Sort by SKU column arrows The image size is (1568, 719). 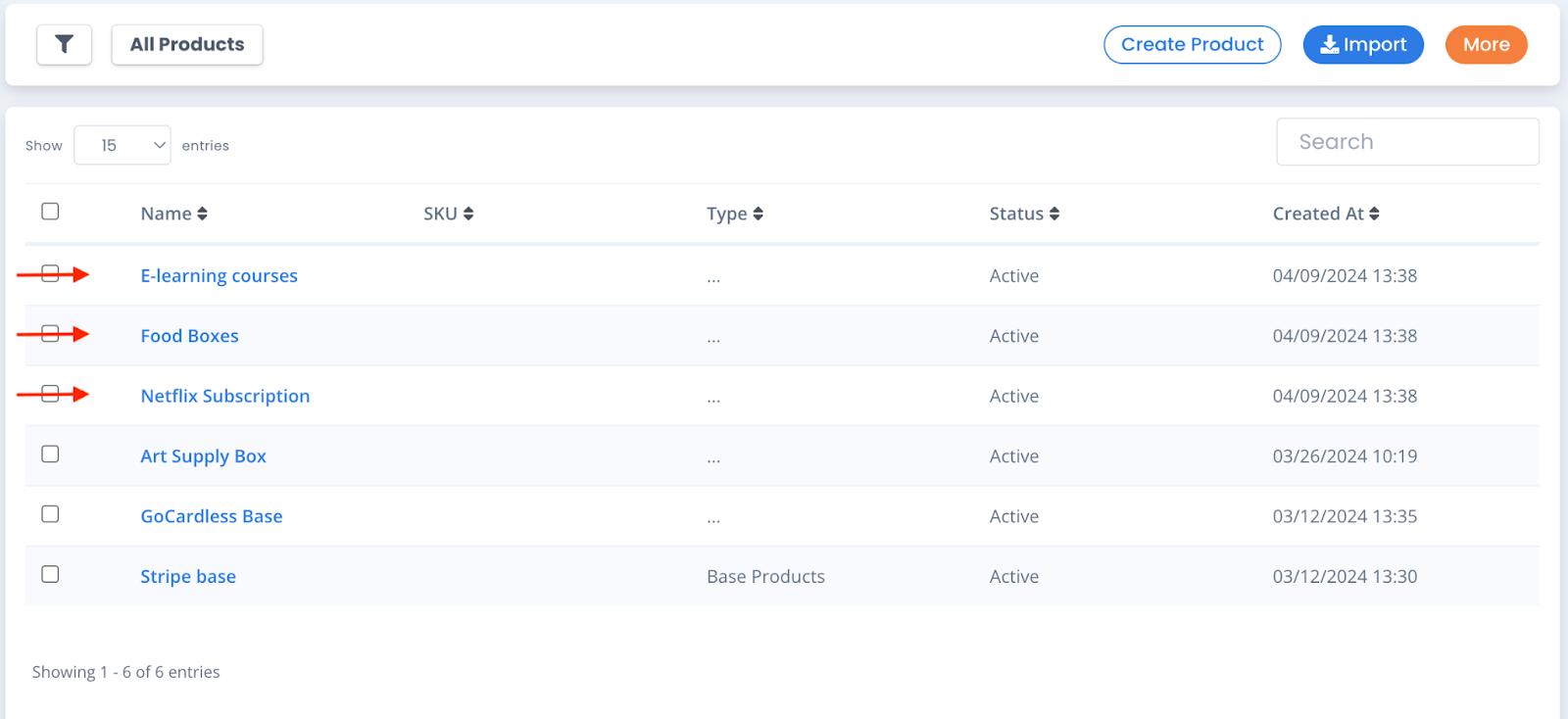[x=468, y=214]
